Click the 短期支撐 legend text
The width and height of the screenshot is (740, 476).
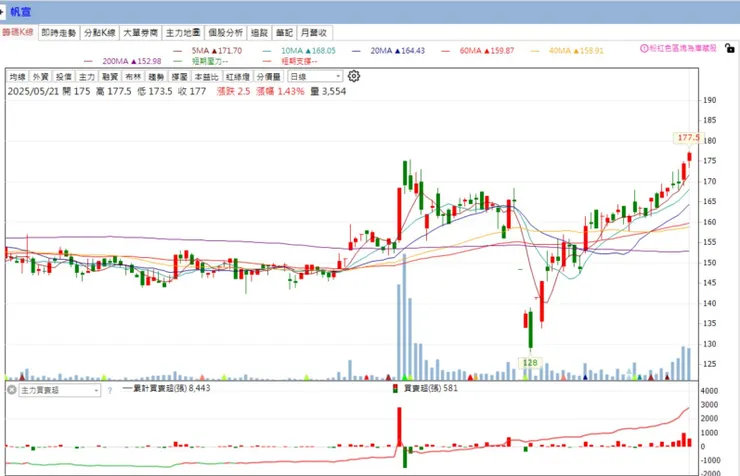point(299,61)
